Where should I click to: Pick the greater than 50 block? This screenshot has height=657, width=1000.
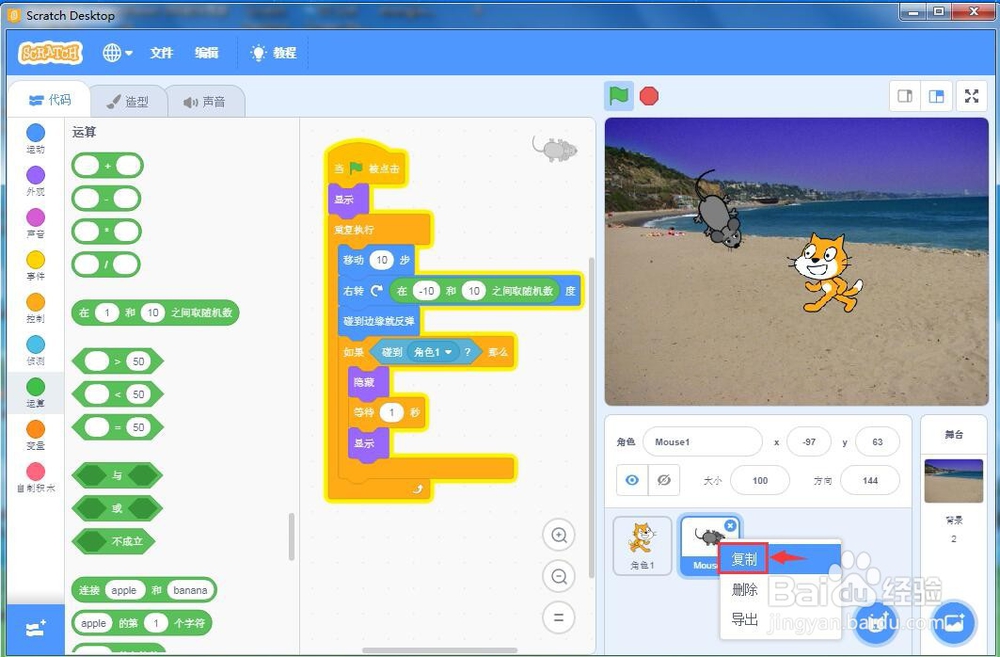coord(117,361)
